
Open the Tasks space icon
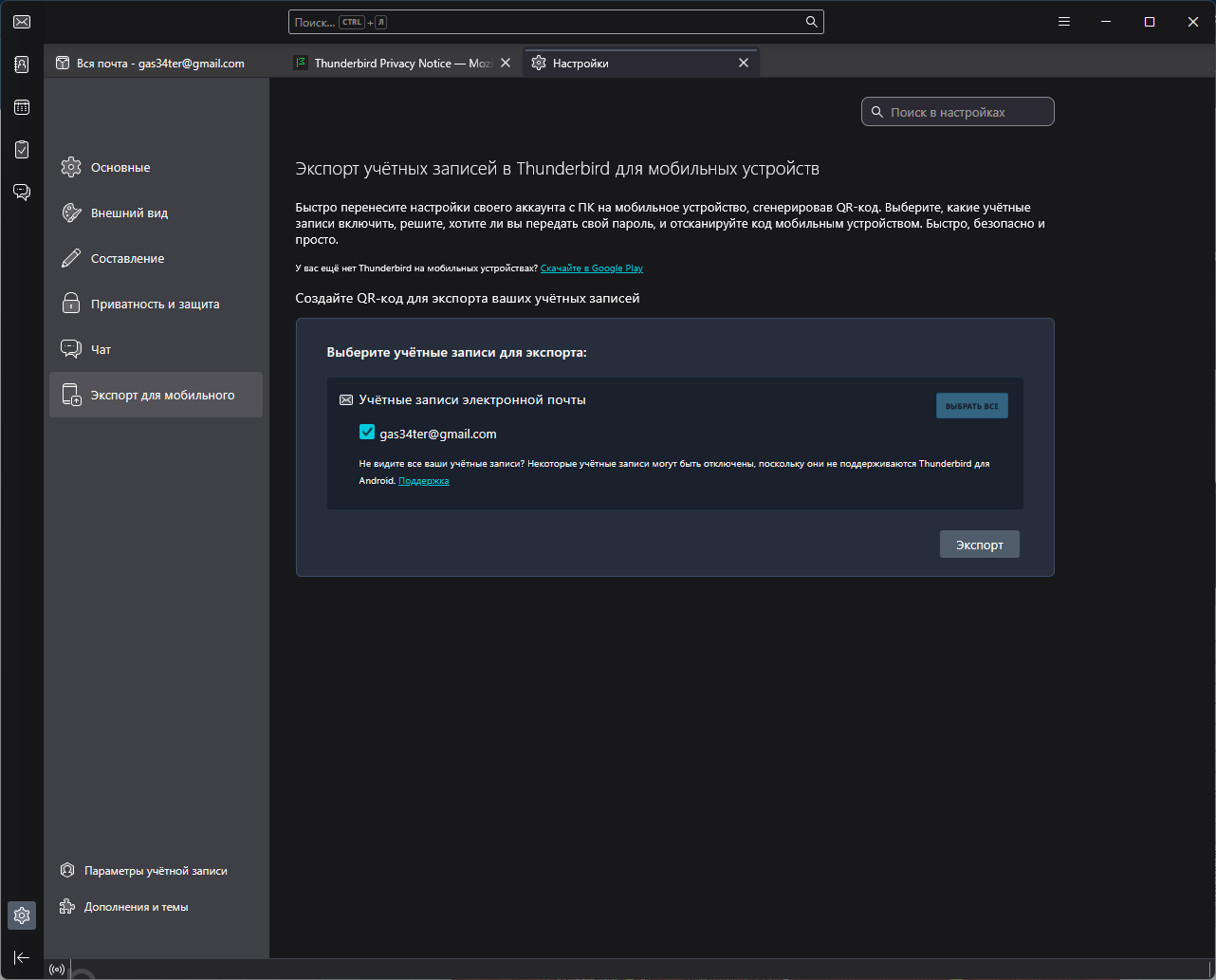point(22,149)
